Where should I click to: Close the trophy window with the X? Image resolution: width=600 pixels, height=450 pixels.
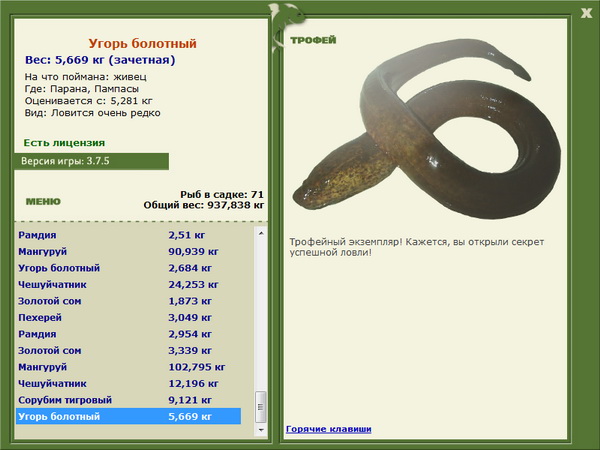pyautogui.click(x=586, y=13)
